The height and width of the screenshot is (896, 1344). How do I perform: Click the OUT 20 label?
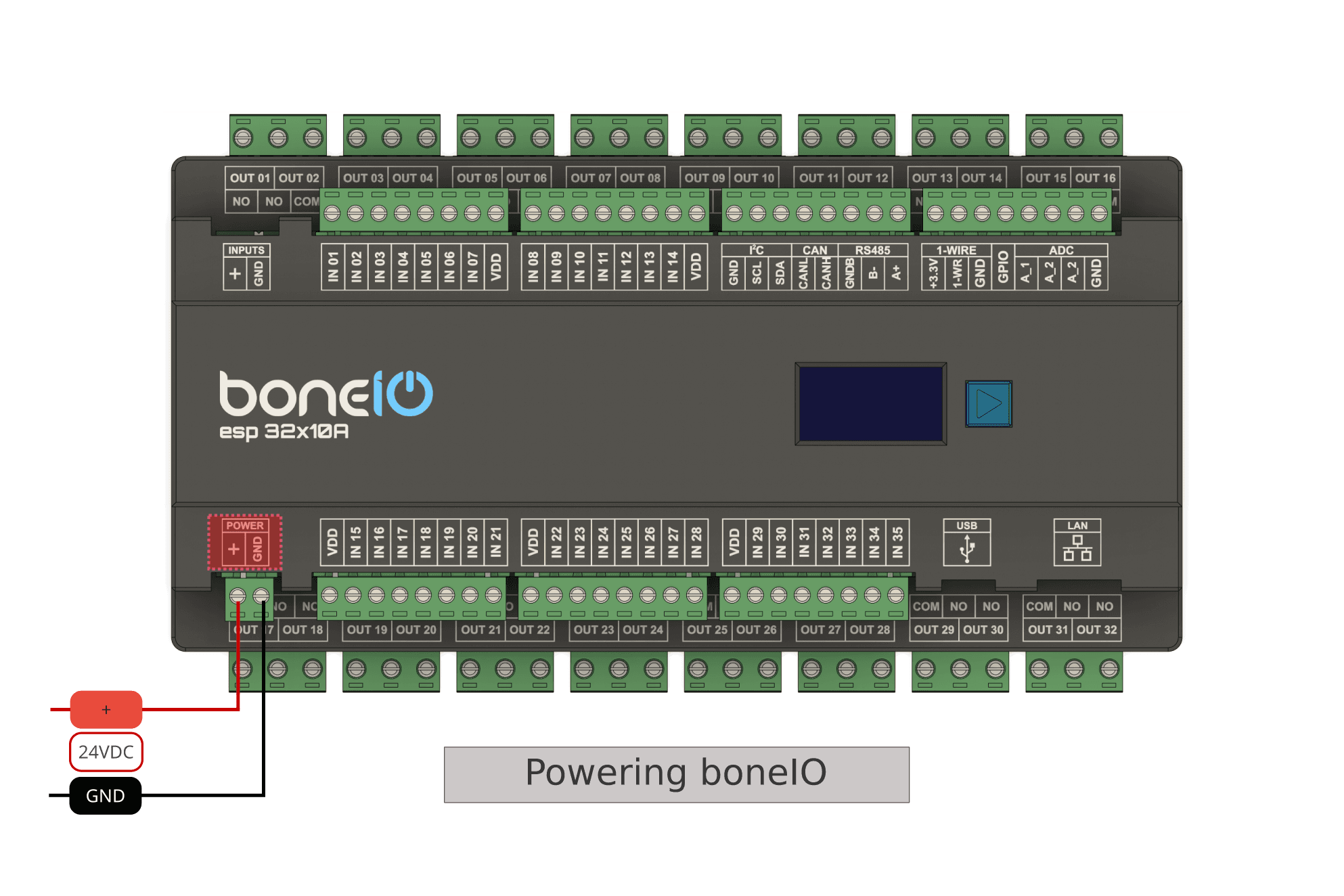click(416, 629)
